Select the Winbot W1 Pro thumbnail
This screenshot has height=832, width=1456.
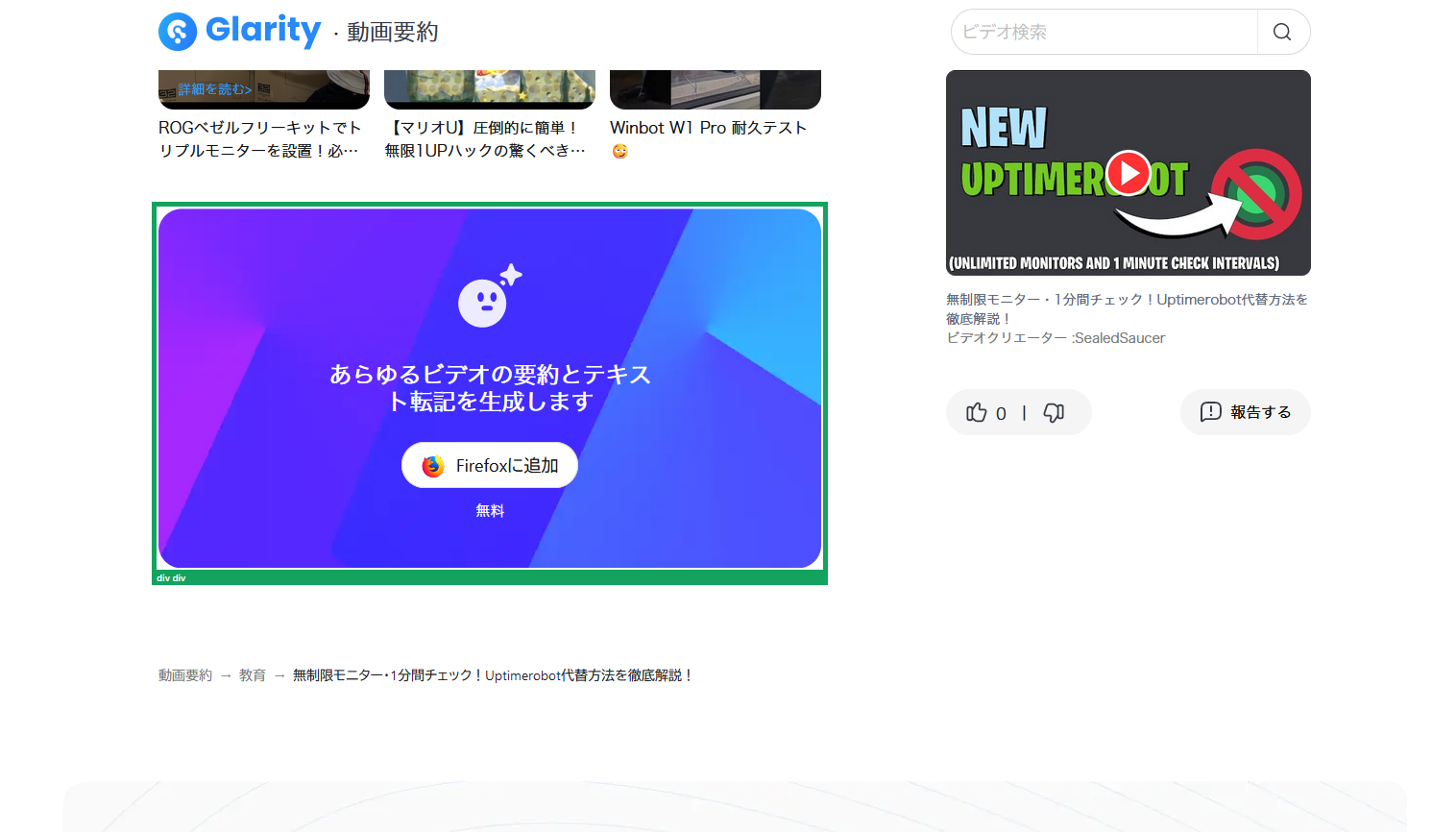point(715,88)
